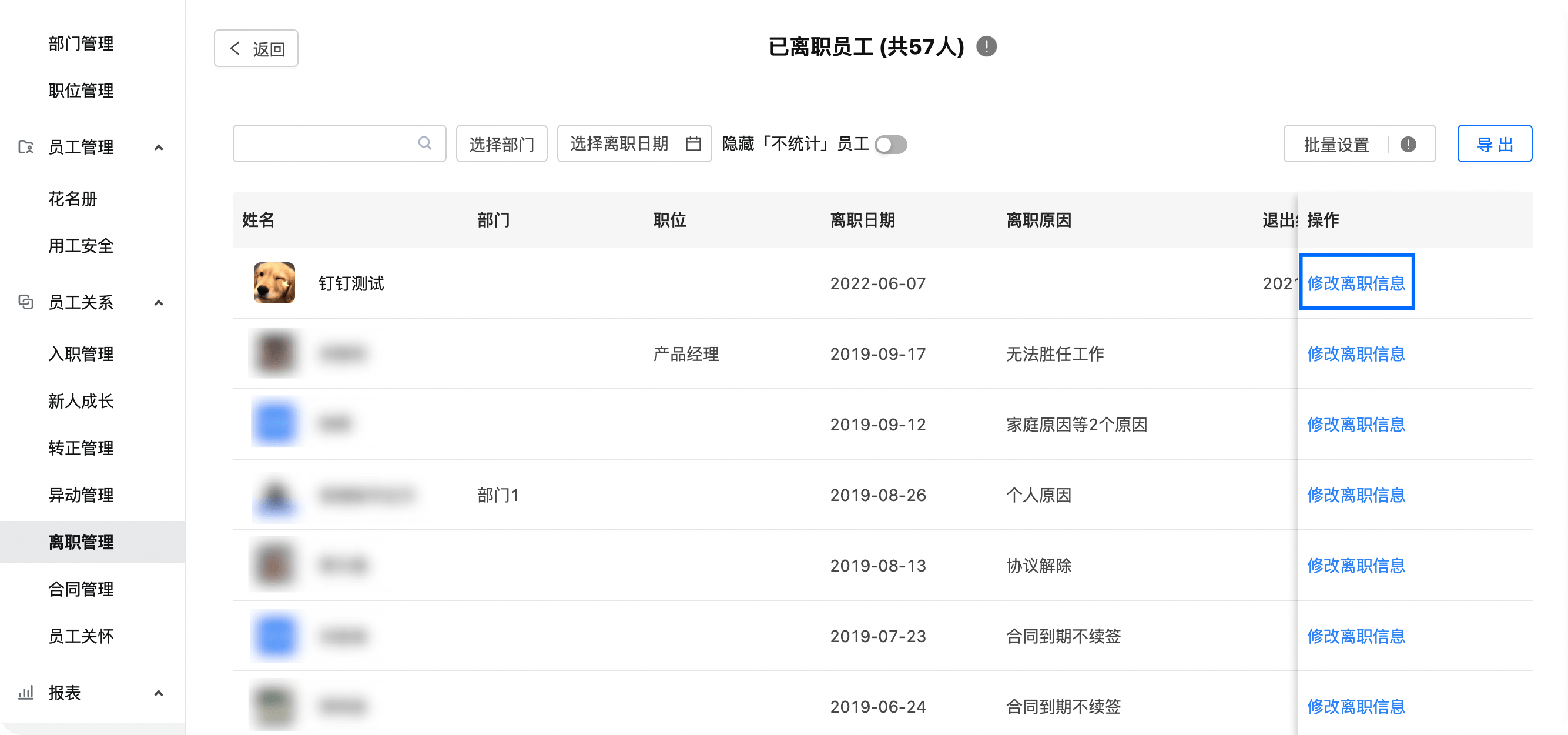Go to 入职管理 in the sidebar
The height and width of the screenshot is (735, 1568).
[81, 354]
